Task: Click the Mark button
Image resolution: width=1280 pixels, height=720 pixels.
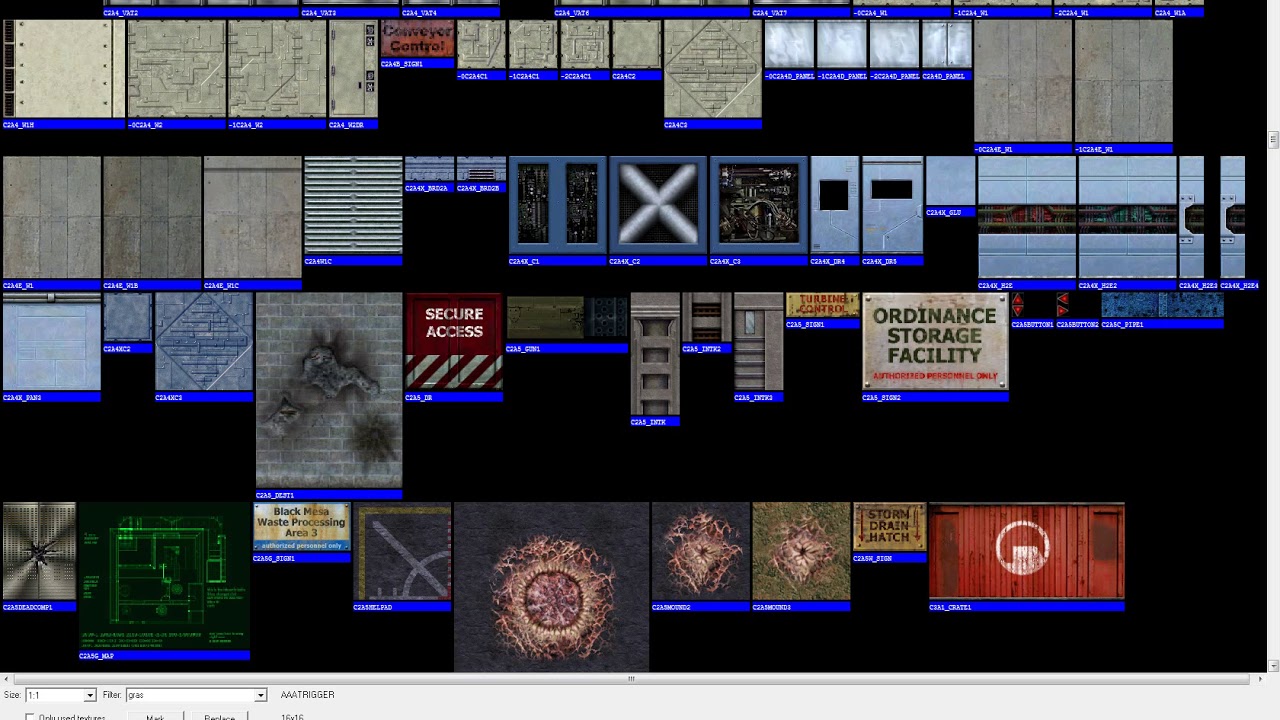Action: click(x=155, y=717)
